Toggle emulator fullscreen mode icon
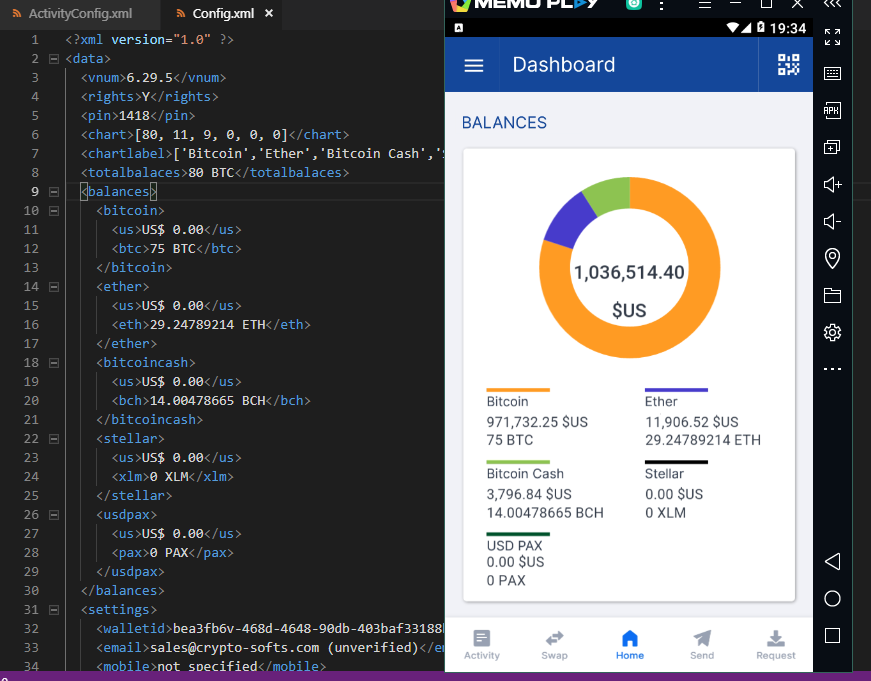This screenshot has width=871, height=681. [x=832, y=38]
